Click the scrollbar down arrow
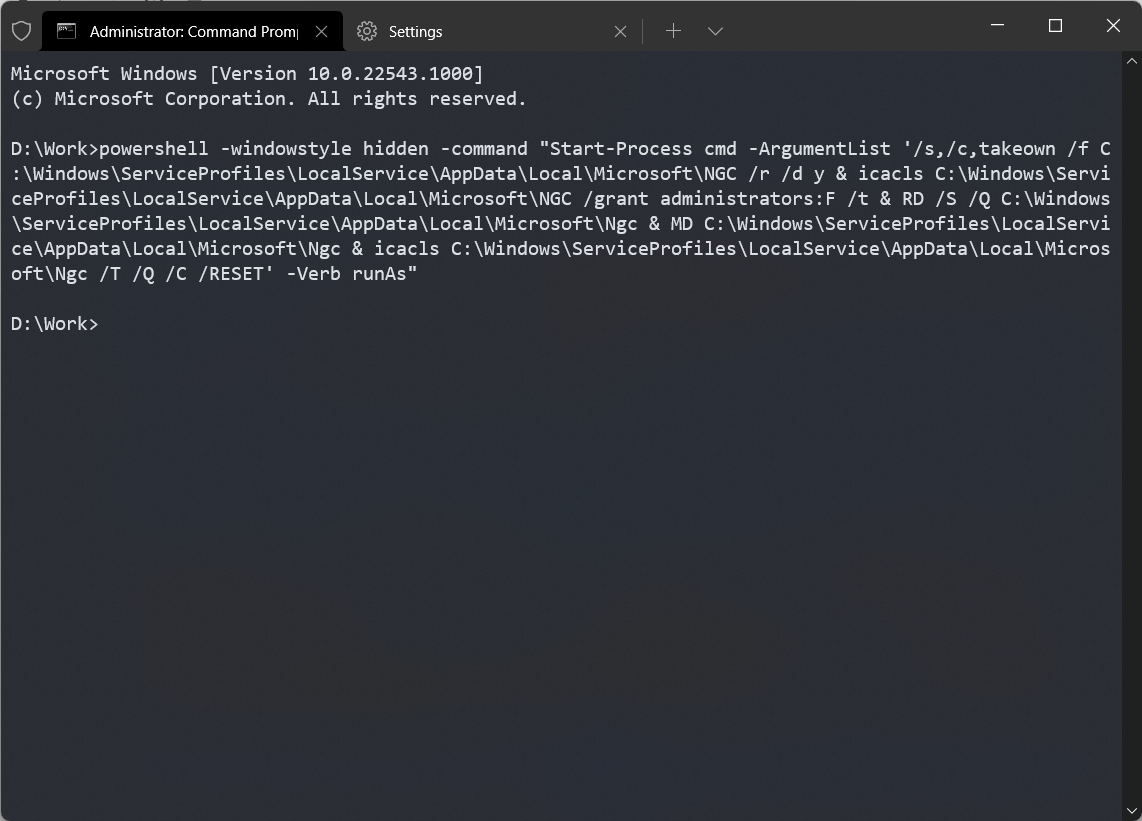 pyautogui.click(x=1134, y=810)
